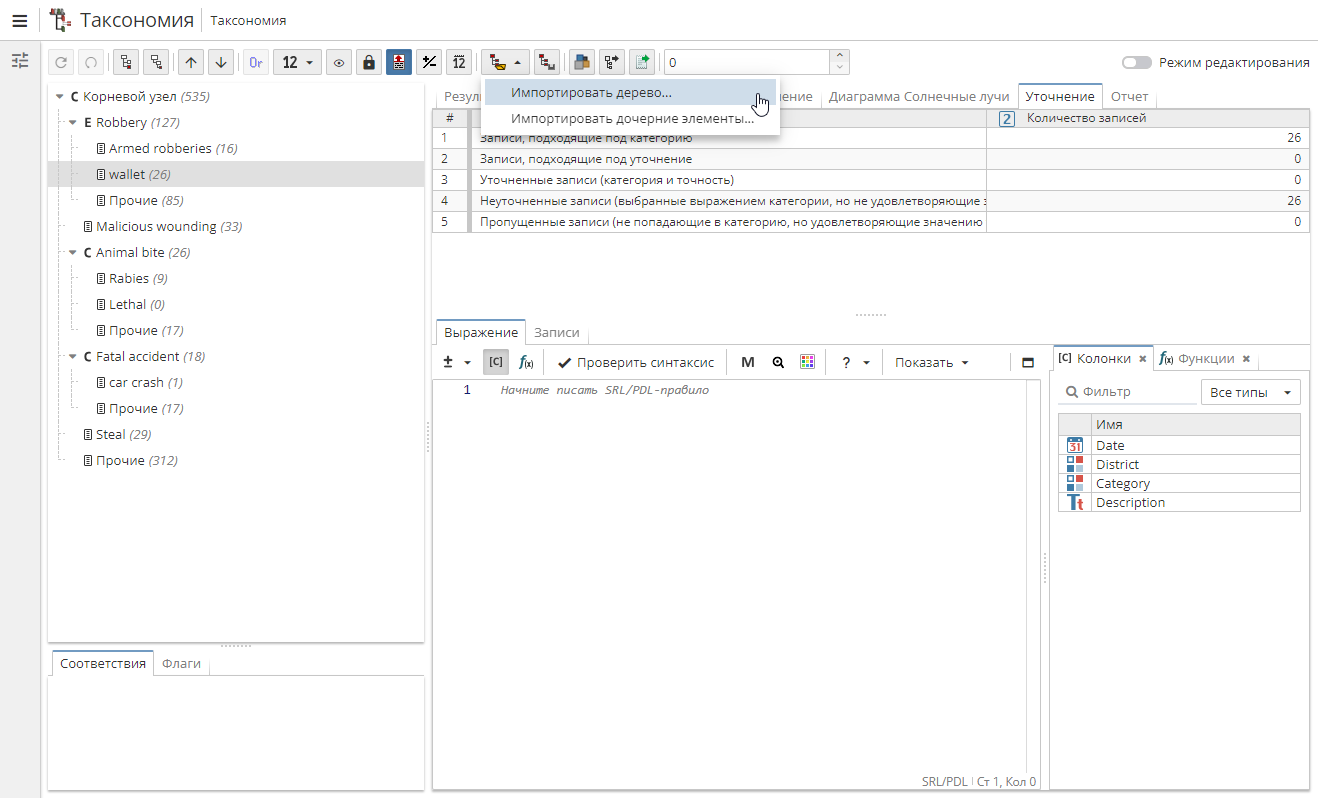Image resolution: width=1318 pixels, height=798 pixels.
Task: Toggle 'Режим редактирования' switch
Action: [1136, 62]
